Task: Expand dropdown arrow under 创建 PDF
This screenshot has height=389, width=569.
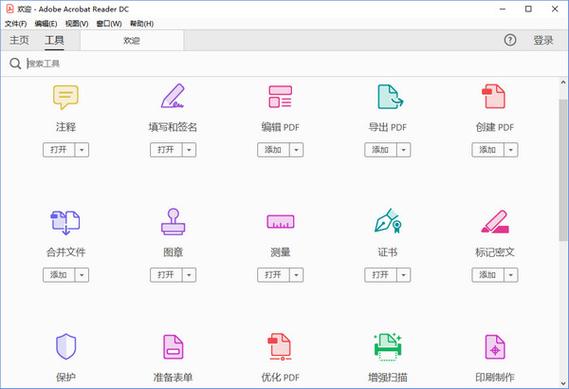Action: click(511, 150)
